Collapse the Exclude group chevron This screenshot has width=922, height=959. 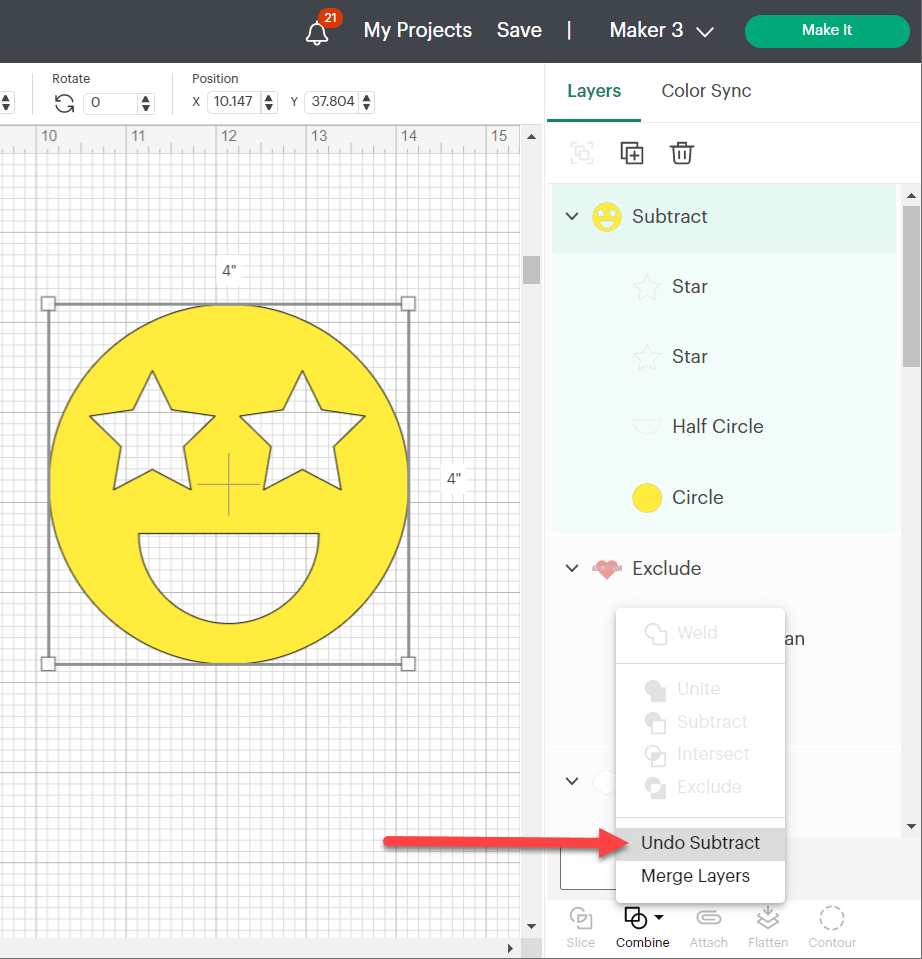point(571,568)
